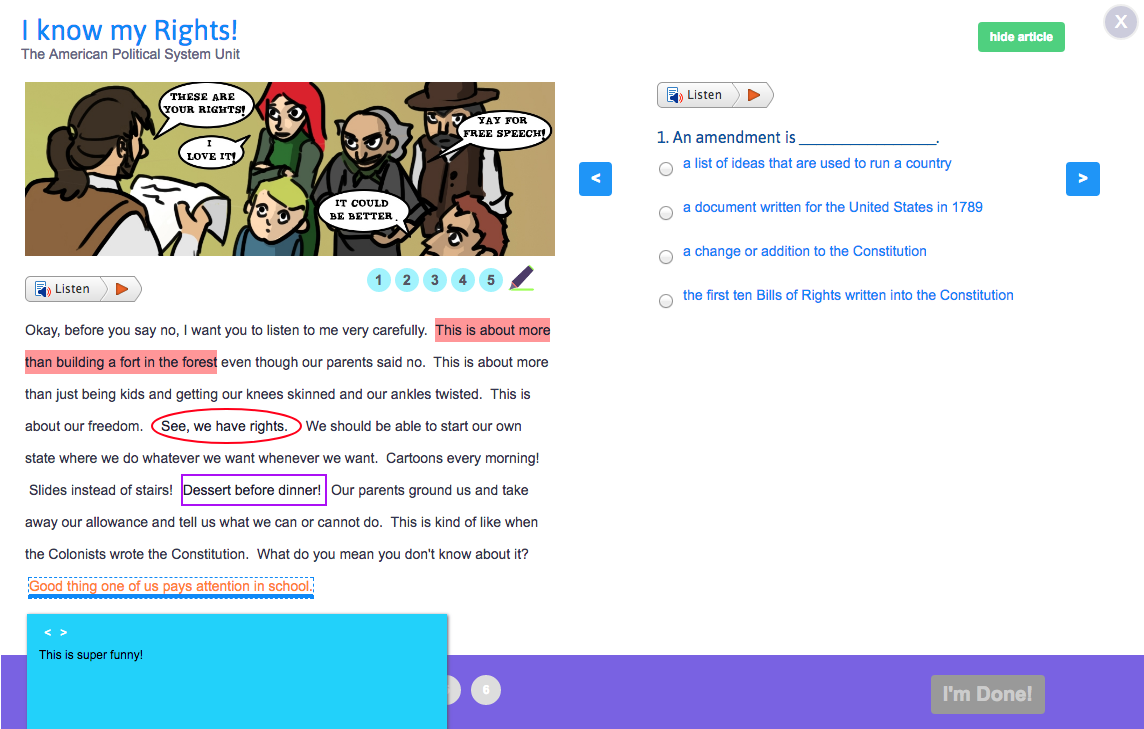Image resolution: width=1144 pixels, height=729 pixels.
Task: Select 'a document written for the United States in 1789'
Action: pos(666,213)
